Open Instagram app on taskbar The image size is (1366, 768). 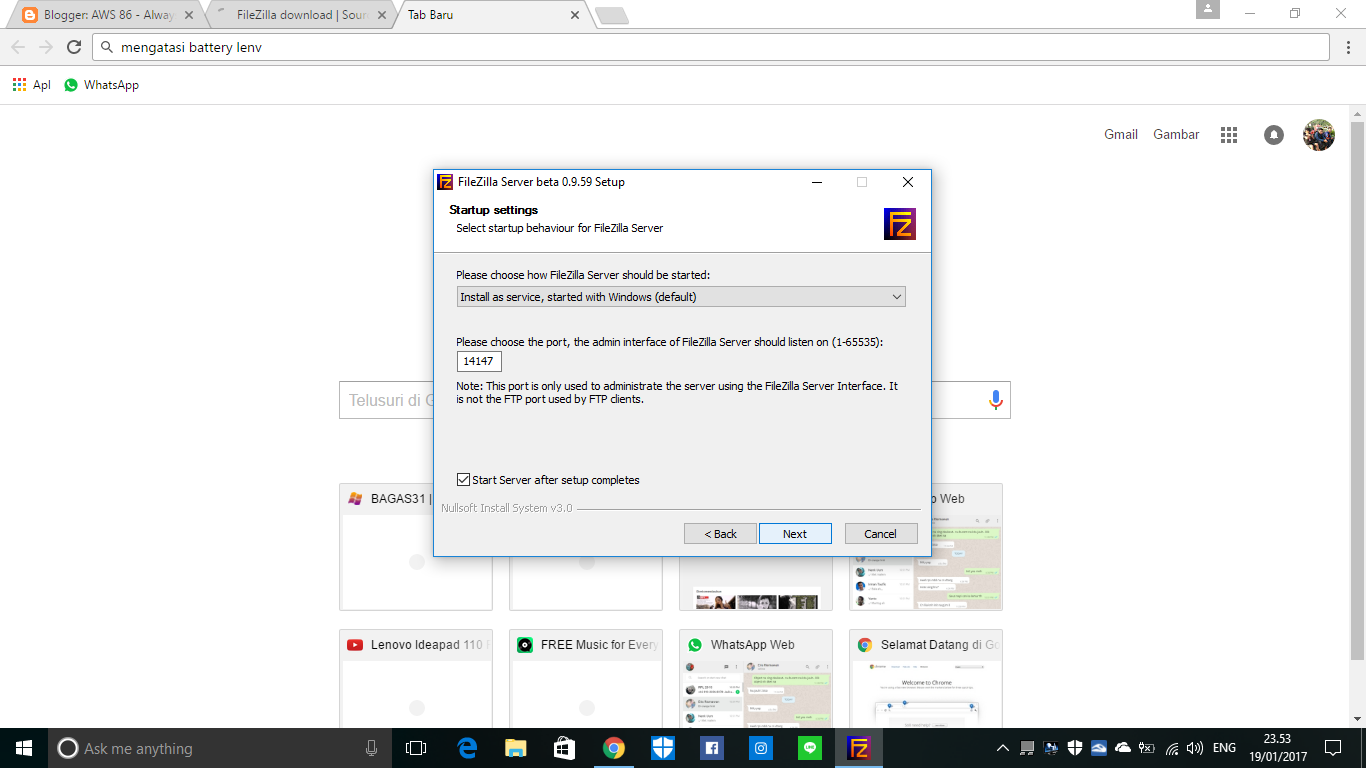click(x=760, y=748)
